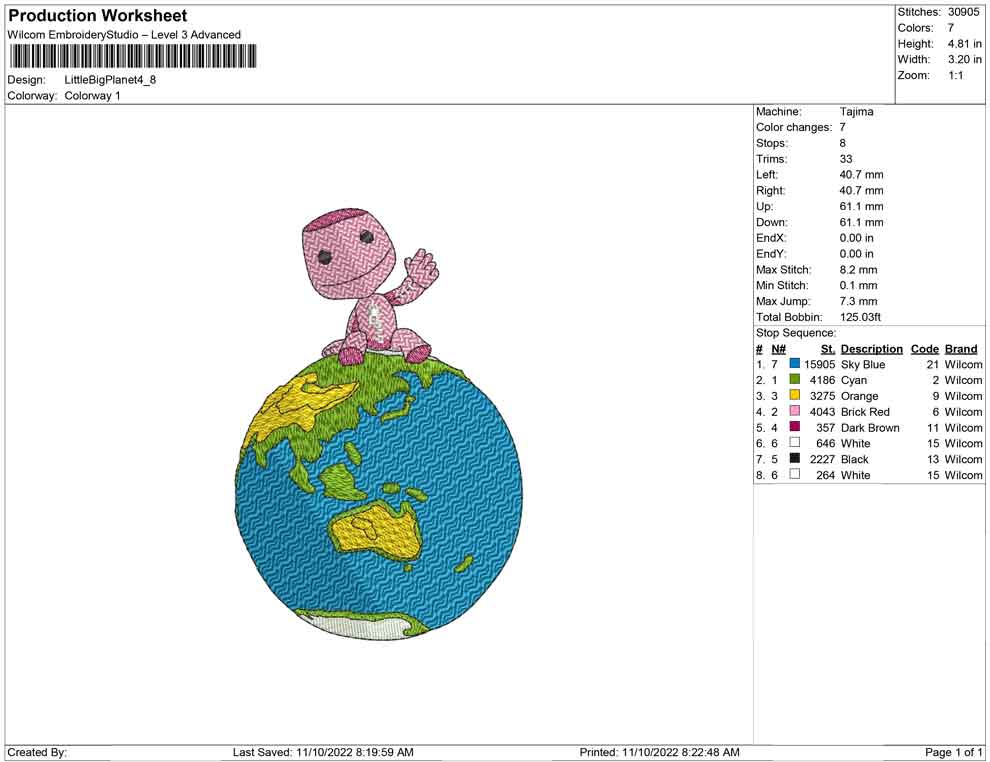Click the White swatch with 646 stitches
The image size is (990, 762).
coord(794,443)
